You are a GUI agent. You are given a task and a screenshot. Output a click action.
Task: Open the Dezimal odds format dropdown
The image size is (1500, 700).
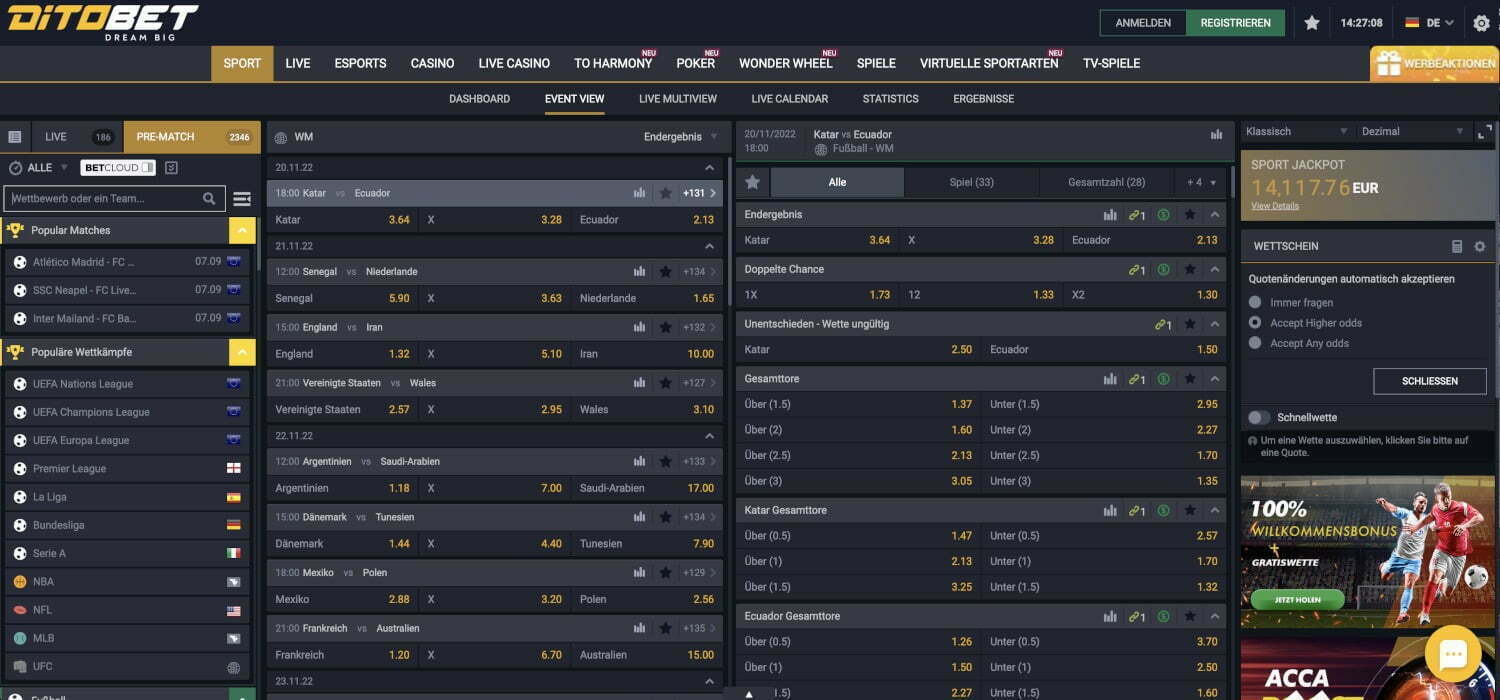click(1411, 132)
